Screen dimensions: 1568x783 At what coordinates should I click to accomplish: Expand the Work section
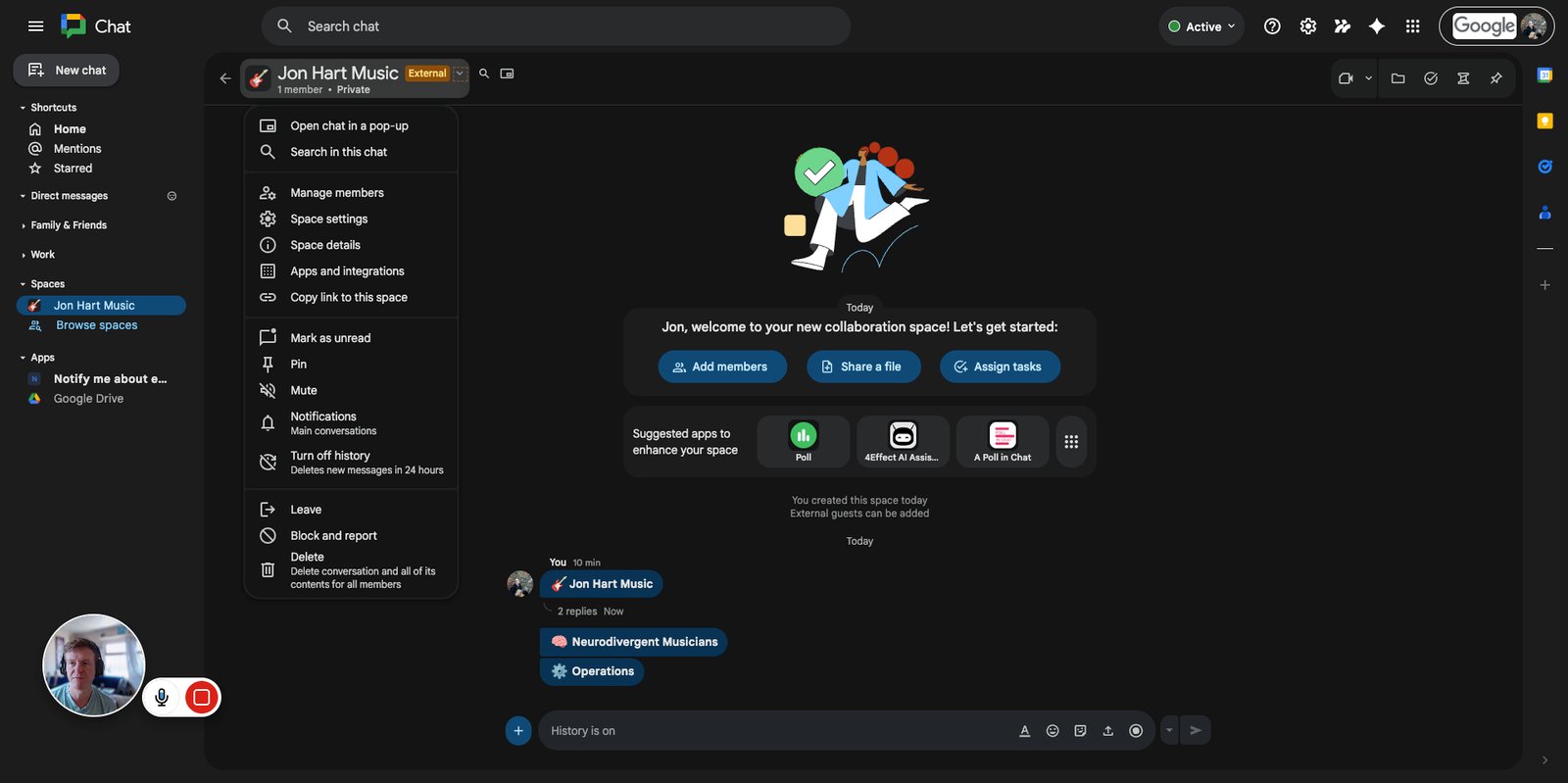(x=23, y=255)
